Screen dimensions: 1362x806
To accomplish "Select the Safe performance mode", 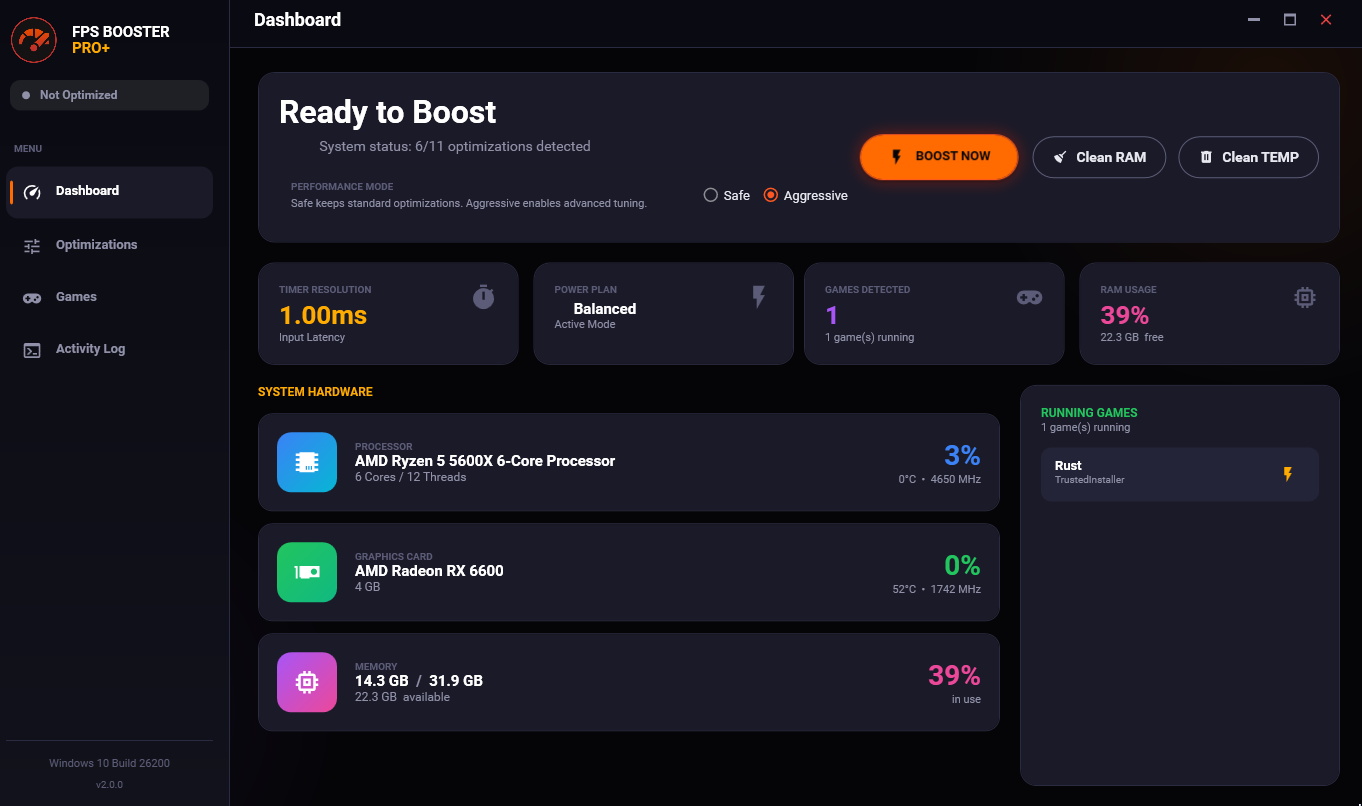I will pos(710,195).
